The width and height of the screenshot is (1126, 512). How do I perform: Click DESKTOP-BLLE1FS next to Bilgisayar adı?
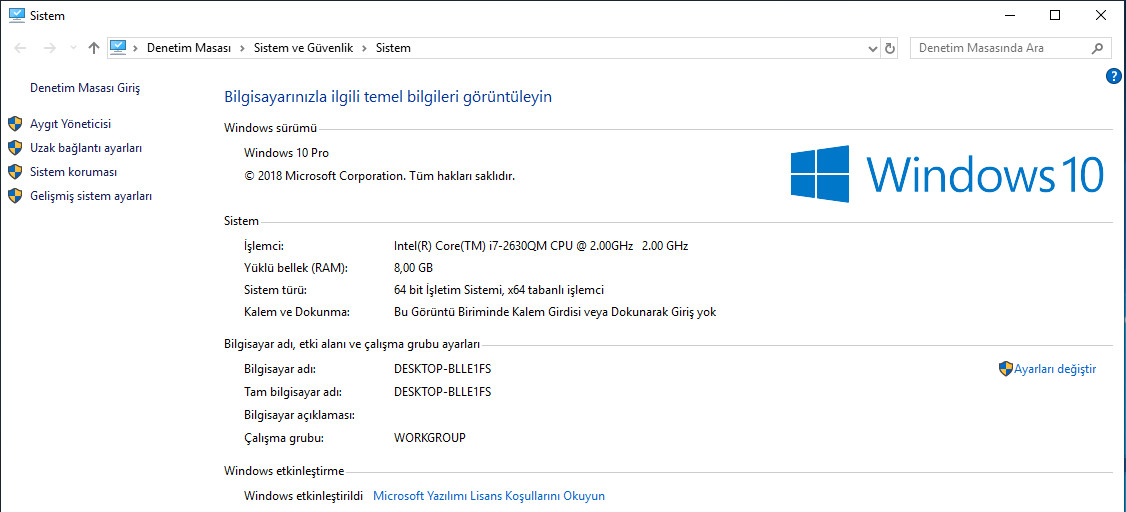(442, 369)
